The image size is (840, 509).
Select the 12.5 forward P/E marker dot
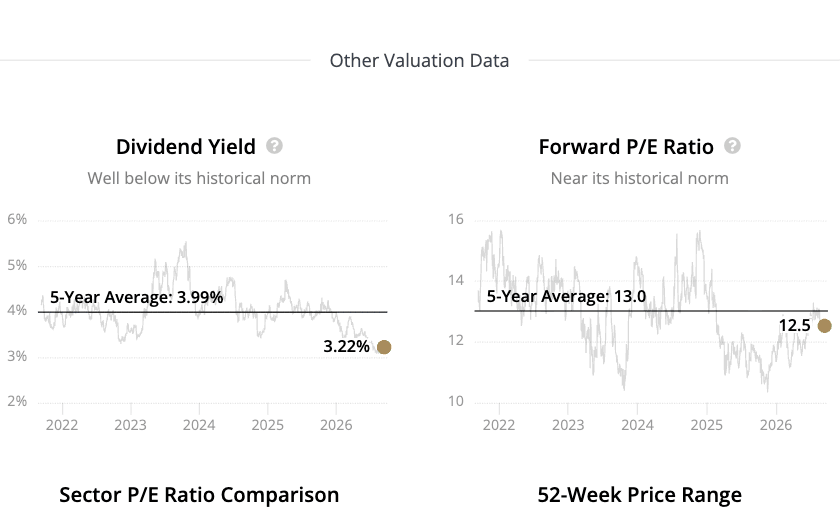(824, 326)
